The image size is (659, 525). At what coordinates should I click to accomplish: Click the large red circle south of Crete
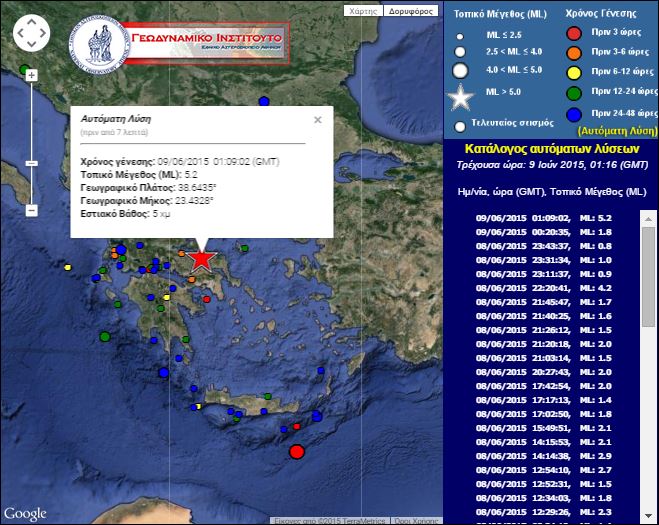(x=297, y=452)
